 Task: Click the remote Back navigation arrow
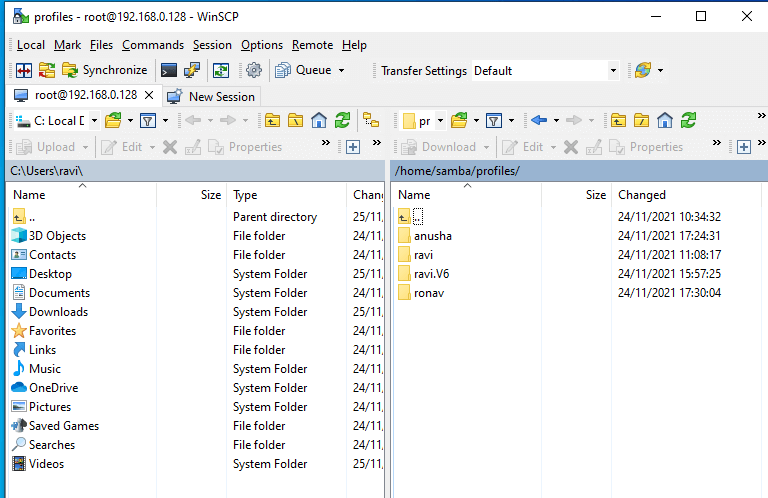539,120
